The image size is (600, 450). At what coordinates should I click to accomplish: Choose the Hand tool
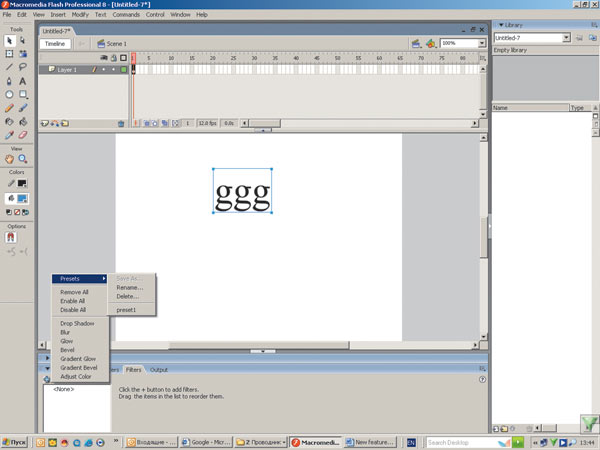9,158
